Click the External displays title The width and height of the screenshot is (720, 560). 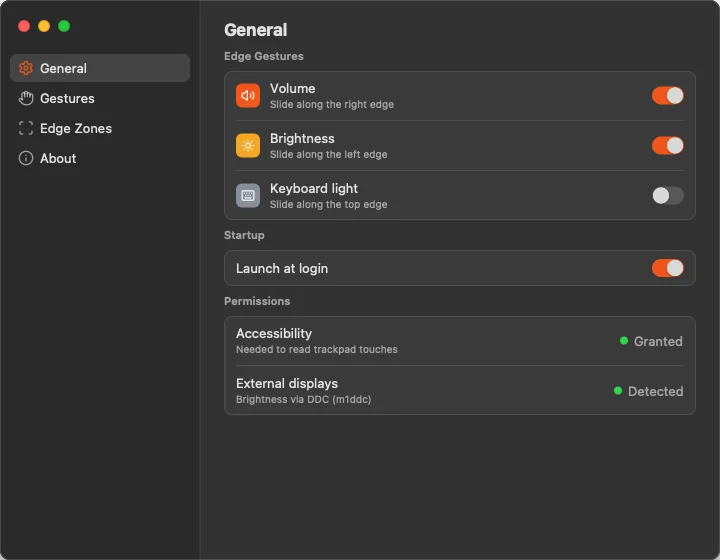287,383
